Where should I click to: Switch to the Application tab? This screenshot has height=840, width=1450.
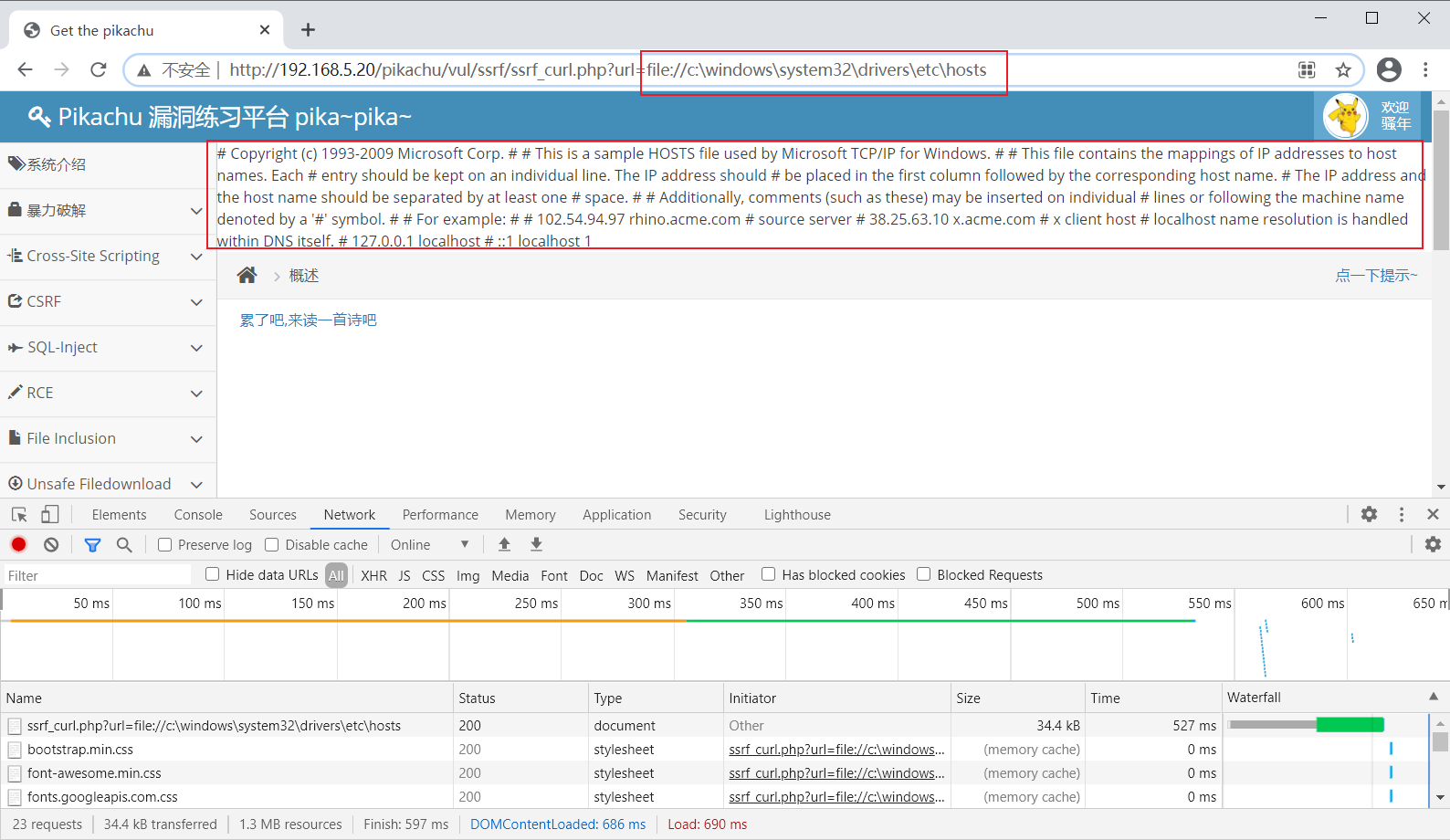[617, 515]
